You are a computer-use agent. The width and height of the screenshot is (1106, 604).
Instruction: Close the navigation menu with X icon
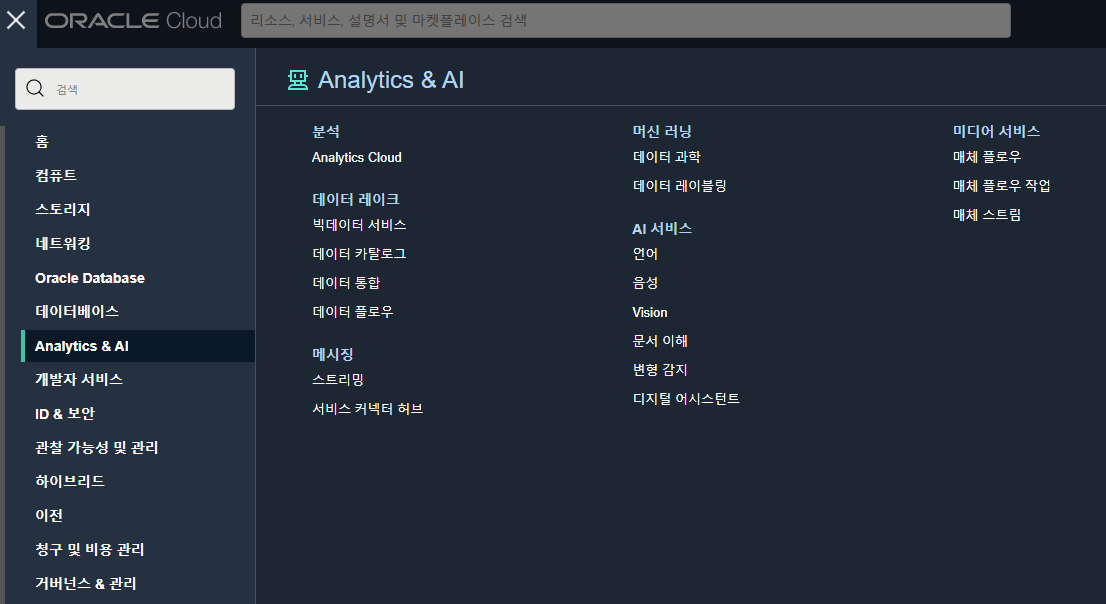[x=16, y=20]
